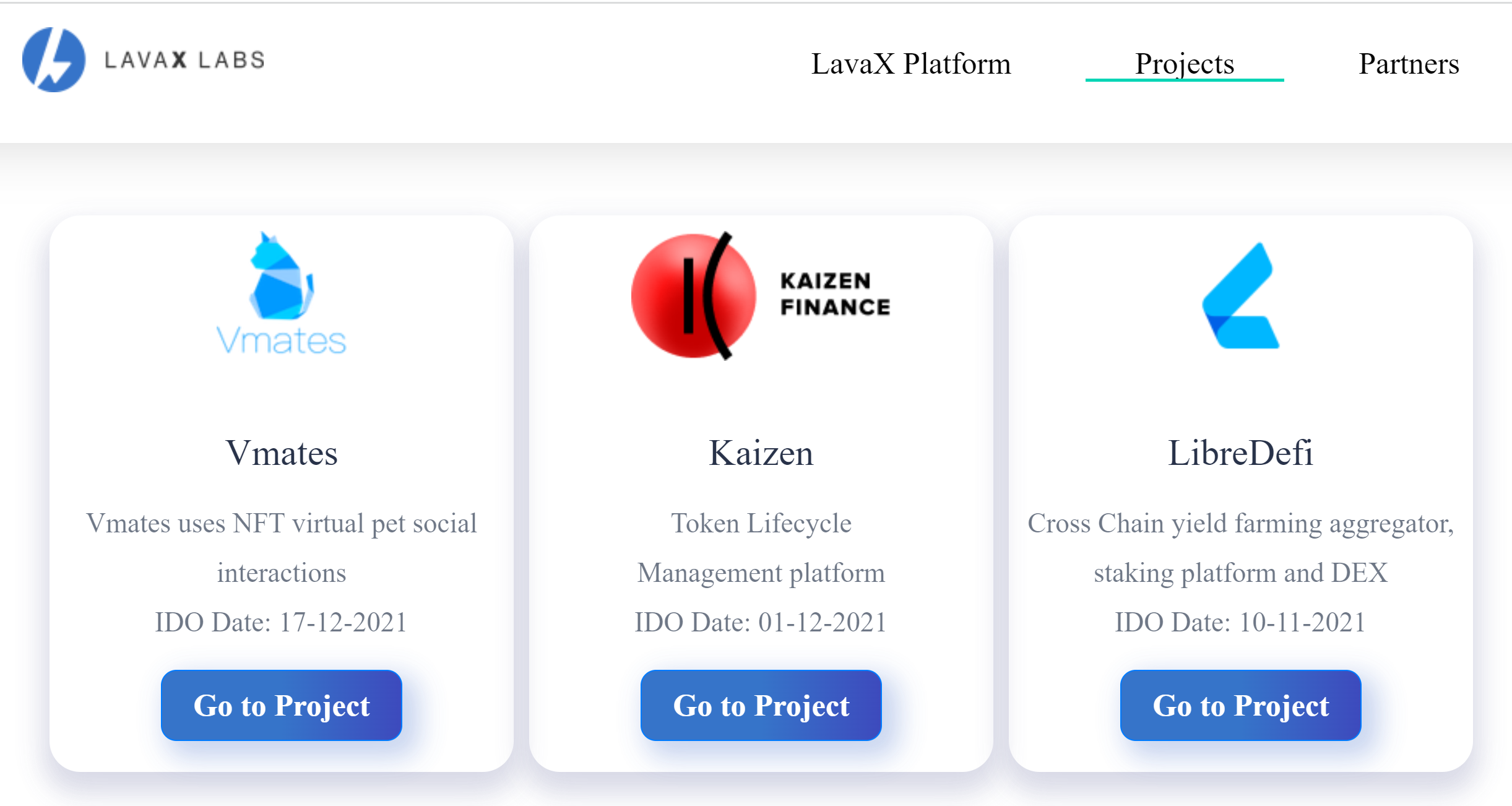Click the Kaizen IDO Date 01-12-2021 text
This screenshot has width=1512, height=806.
[761, 622]
